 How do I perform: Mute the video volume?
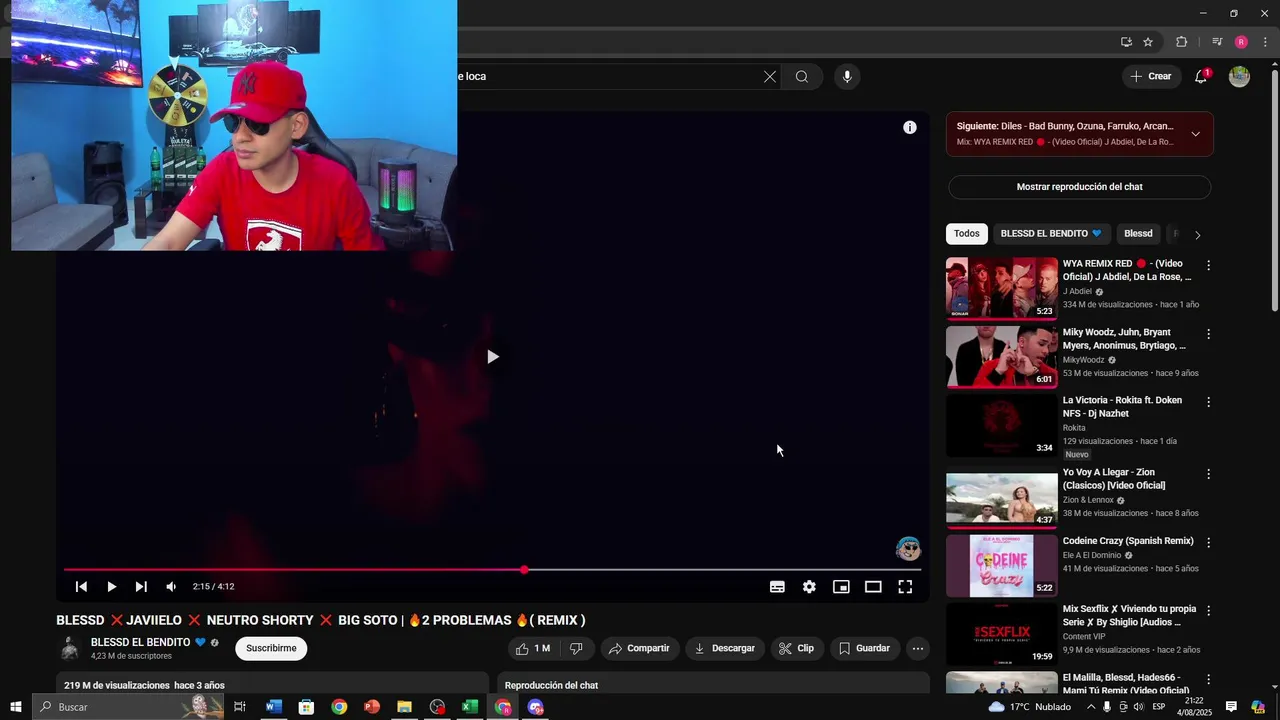[x=171, y=587]
